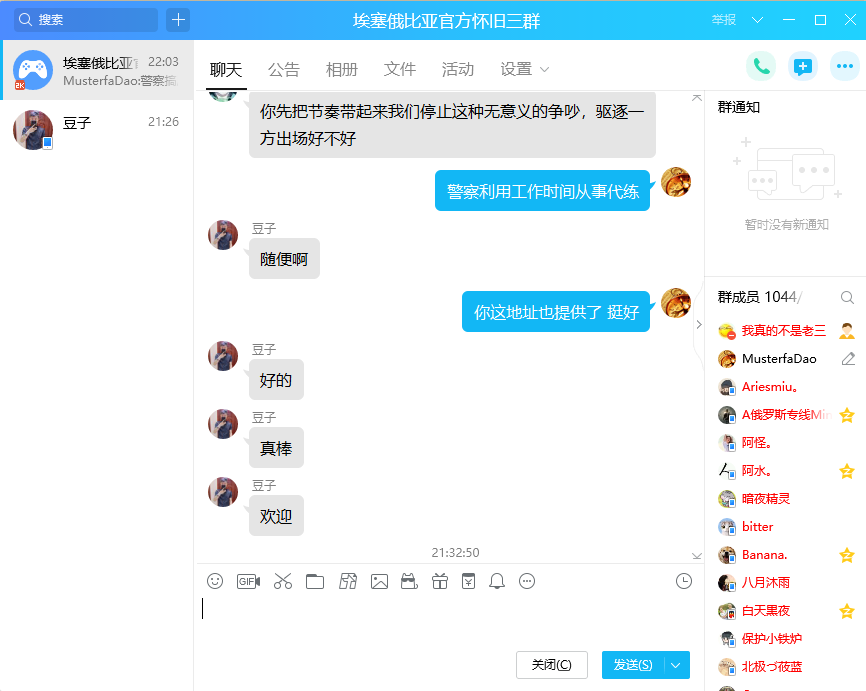866x691 pixels.
Task: Insert a picture with image icon
Action: pyautogui.click(x=379, y=581)
